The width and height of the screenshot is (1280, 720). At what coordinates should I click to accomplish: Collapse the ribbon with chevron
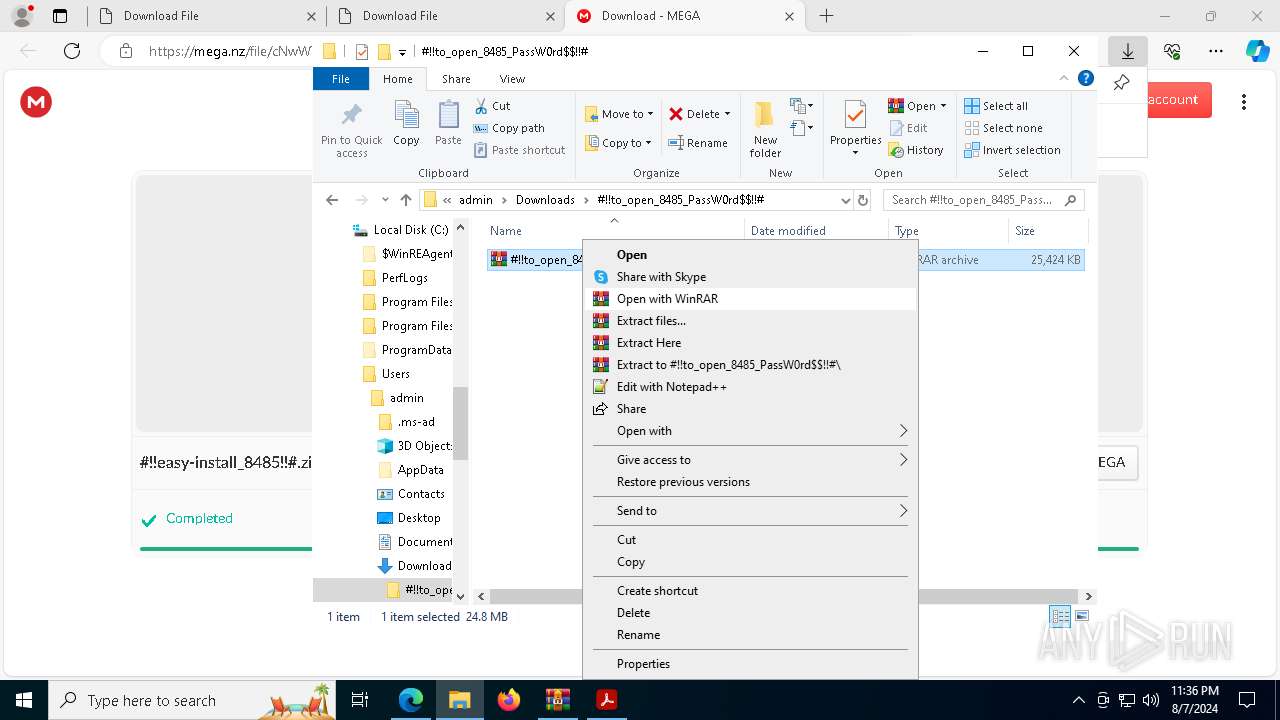pos(1064,78)
